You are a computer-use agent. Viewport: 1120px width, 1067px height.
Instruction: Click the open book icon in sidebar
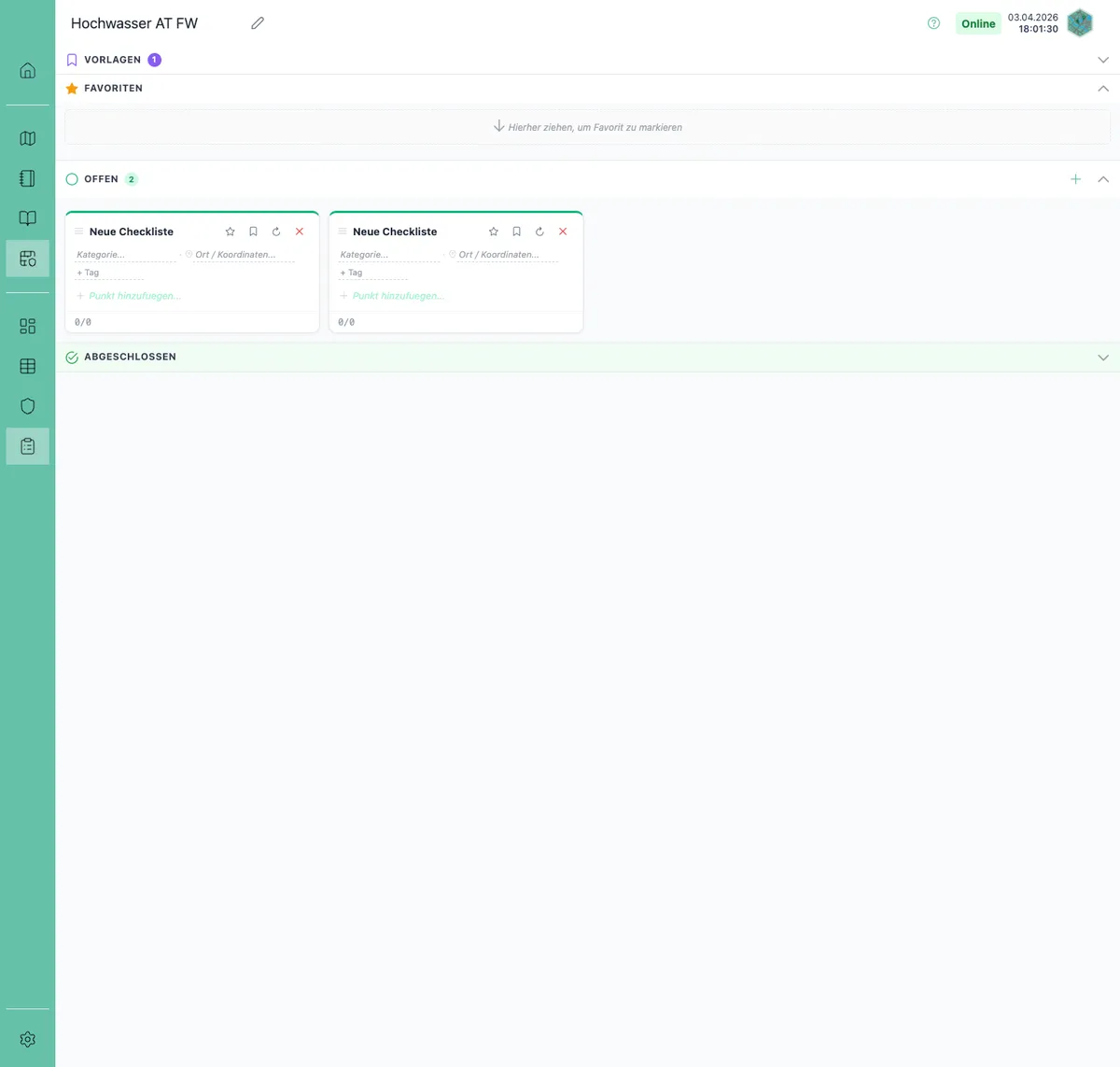click(28, 218)
